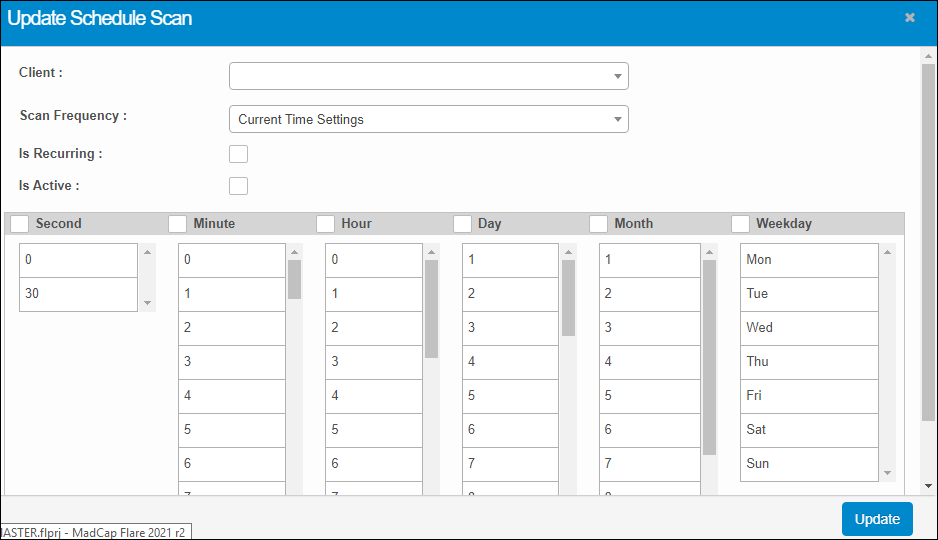Image resolution: width=938 pixels, height=540 pixels.
Task: Close the Update Schedule Scan dialog
Action: [x=909, y=18]
